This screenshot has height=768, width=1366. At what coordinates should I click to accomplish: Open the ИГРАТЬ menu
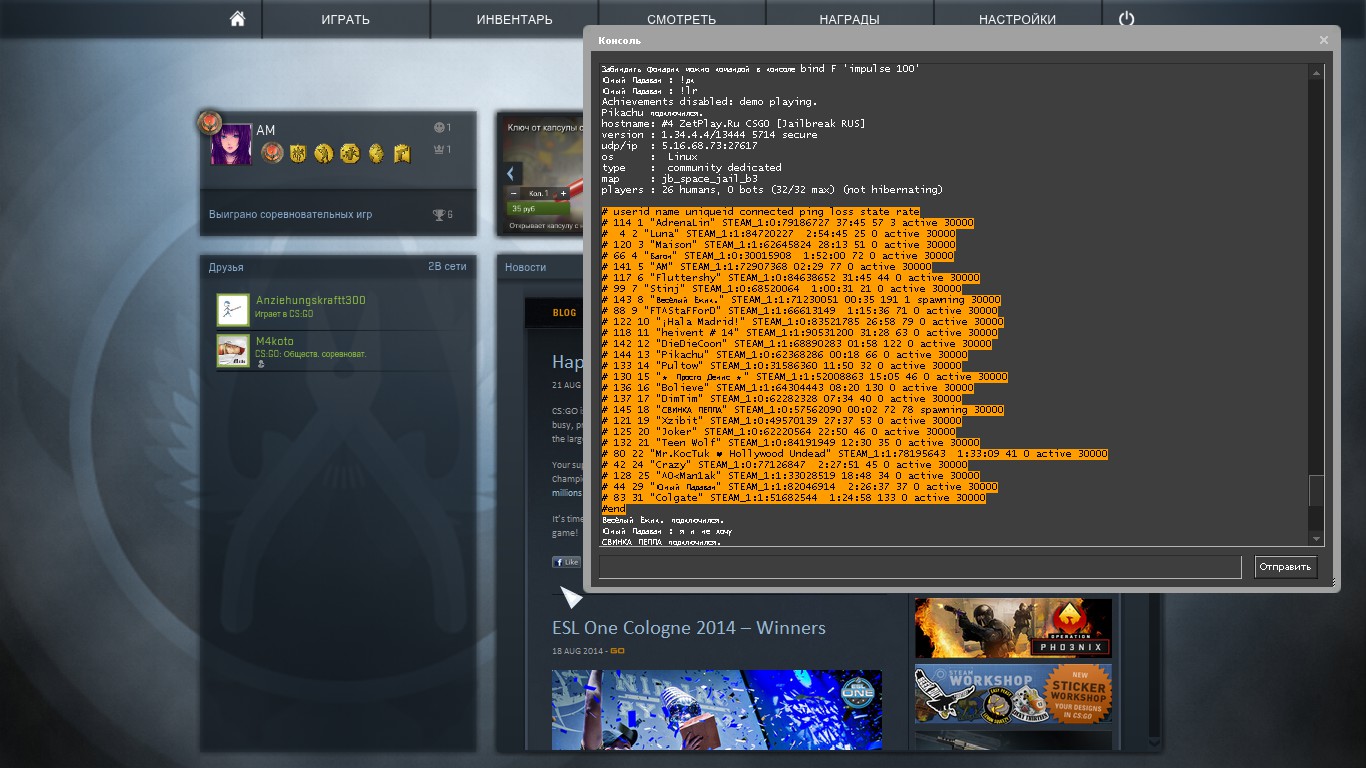345,19
